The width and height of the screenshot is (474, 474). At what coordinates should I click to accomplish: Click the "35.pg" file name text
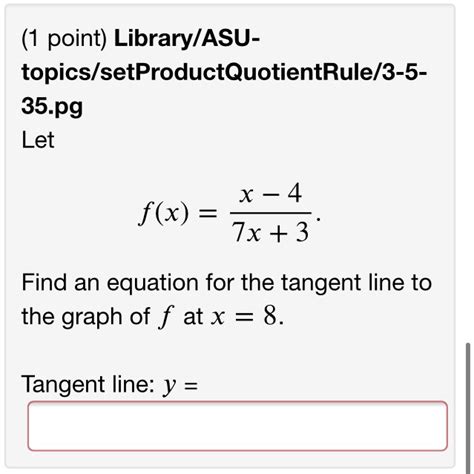tap(52, 107)
